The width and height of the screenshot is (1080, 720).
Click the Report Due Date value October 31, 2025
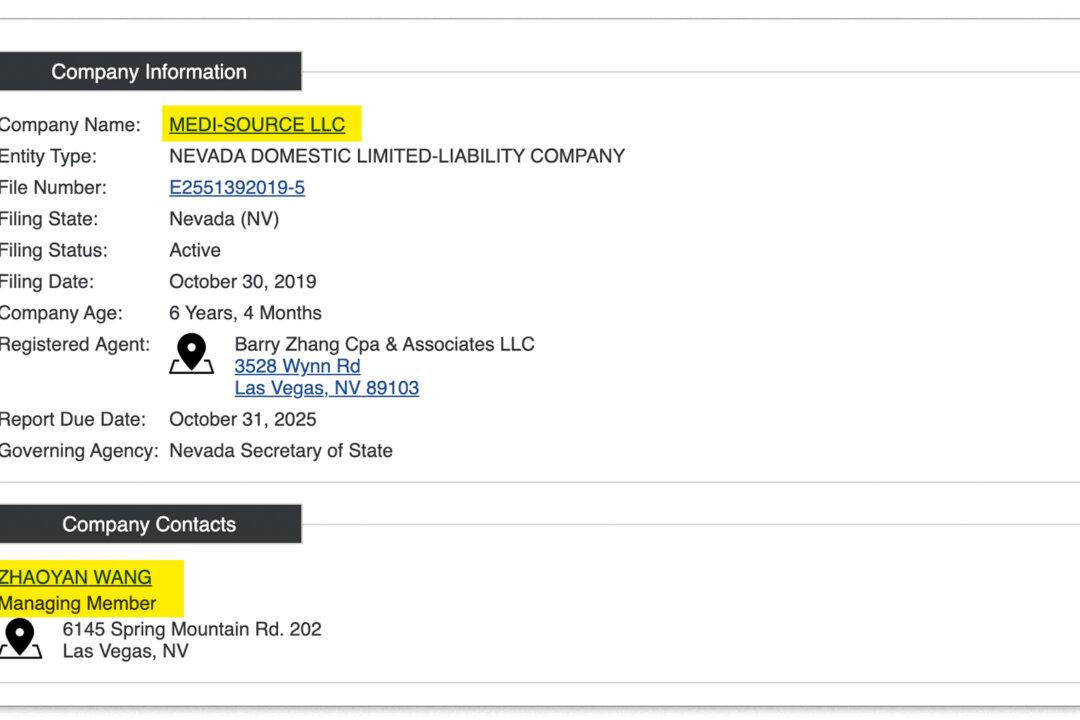pyautogui.click(x=243, y=419)
